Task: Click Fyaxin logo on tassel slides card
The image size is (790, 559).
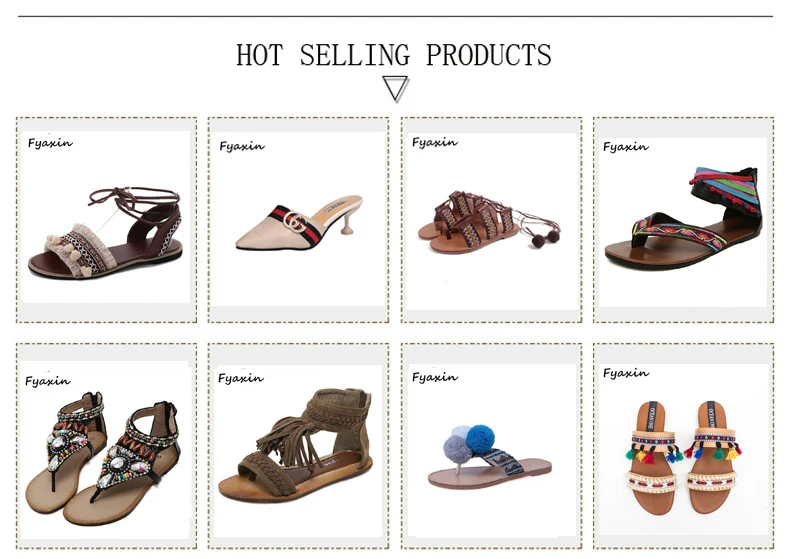Action: click(x=626, y=373)
